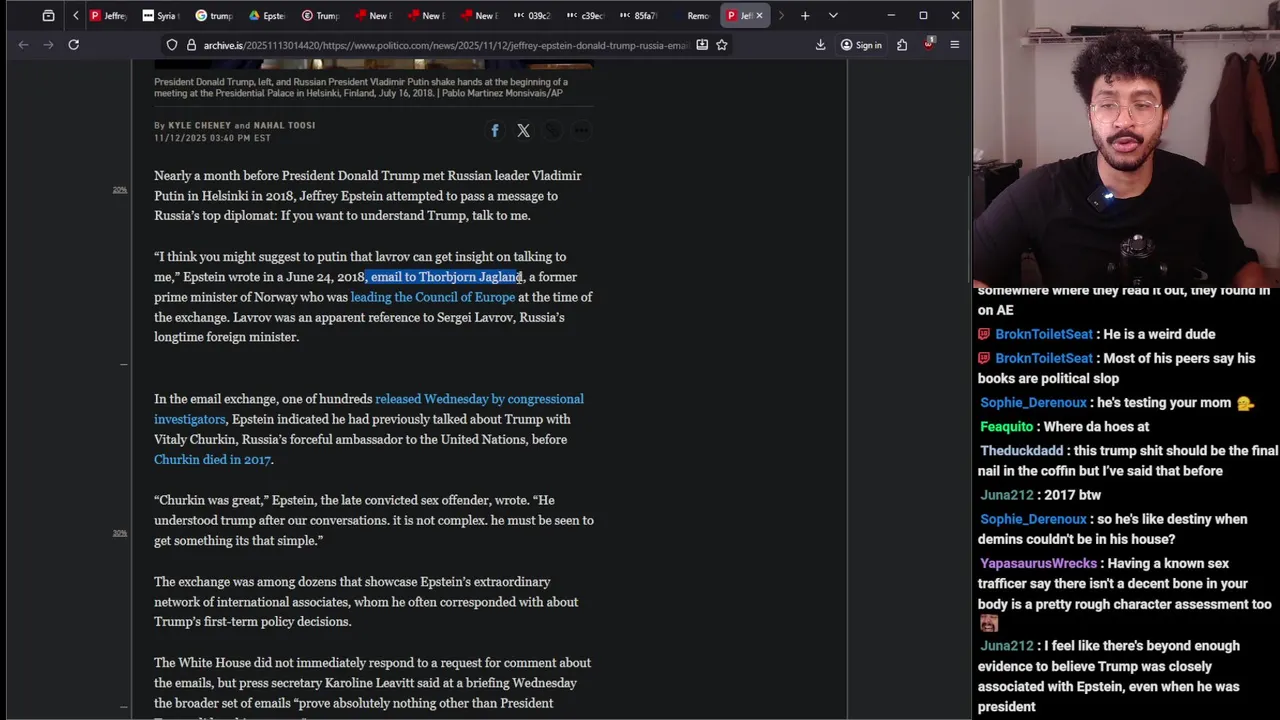Image resolution: width=1280 pixels, height=720 pixels.
Task: Switch to the first Jeffrey tab
Action: [109, 15]
